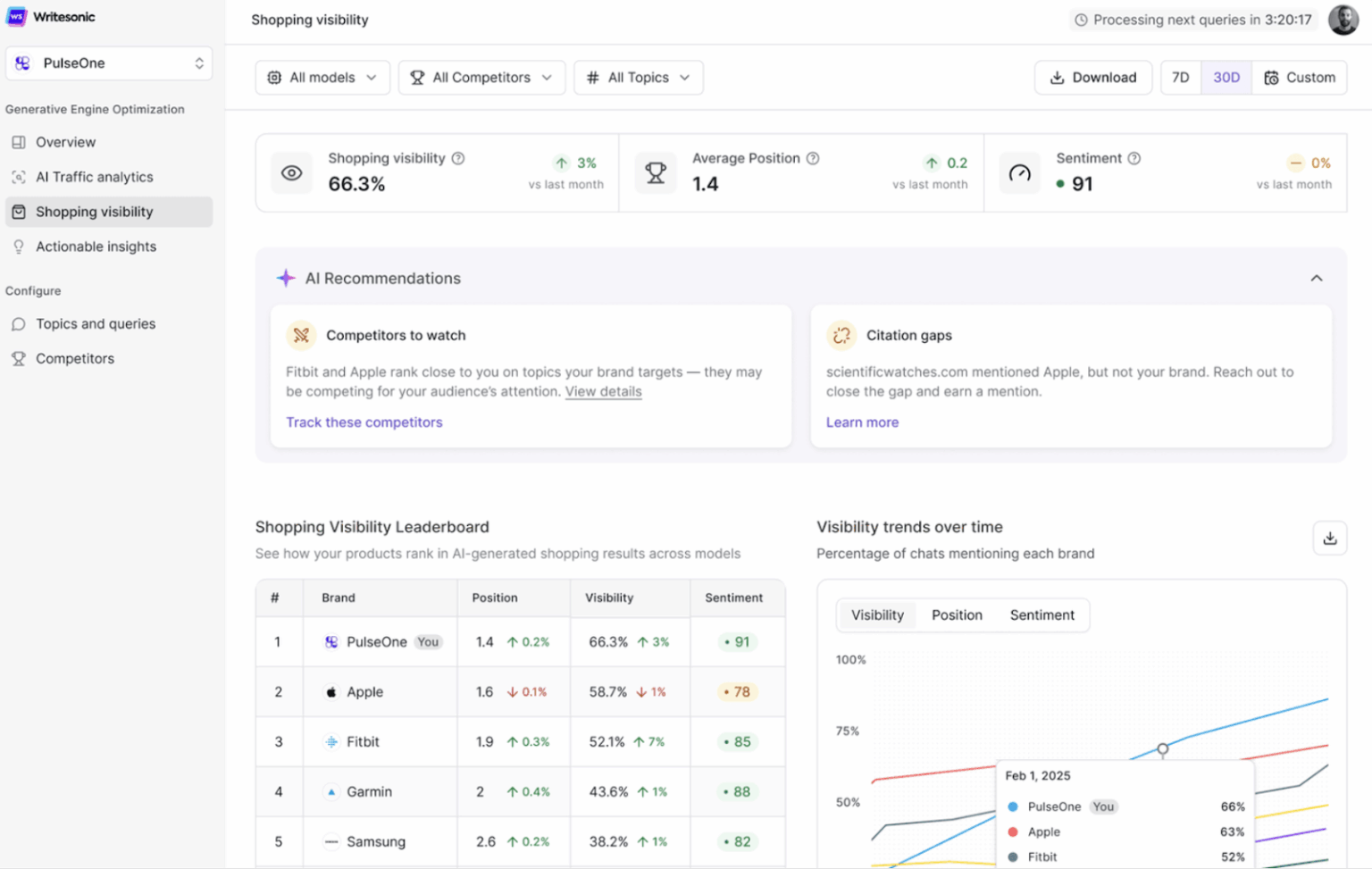Switch to the Position tab in trends
This screenshot has width=1372, height=869.
pyautogui.click(x=957, y=615)
